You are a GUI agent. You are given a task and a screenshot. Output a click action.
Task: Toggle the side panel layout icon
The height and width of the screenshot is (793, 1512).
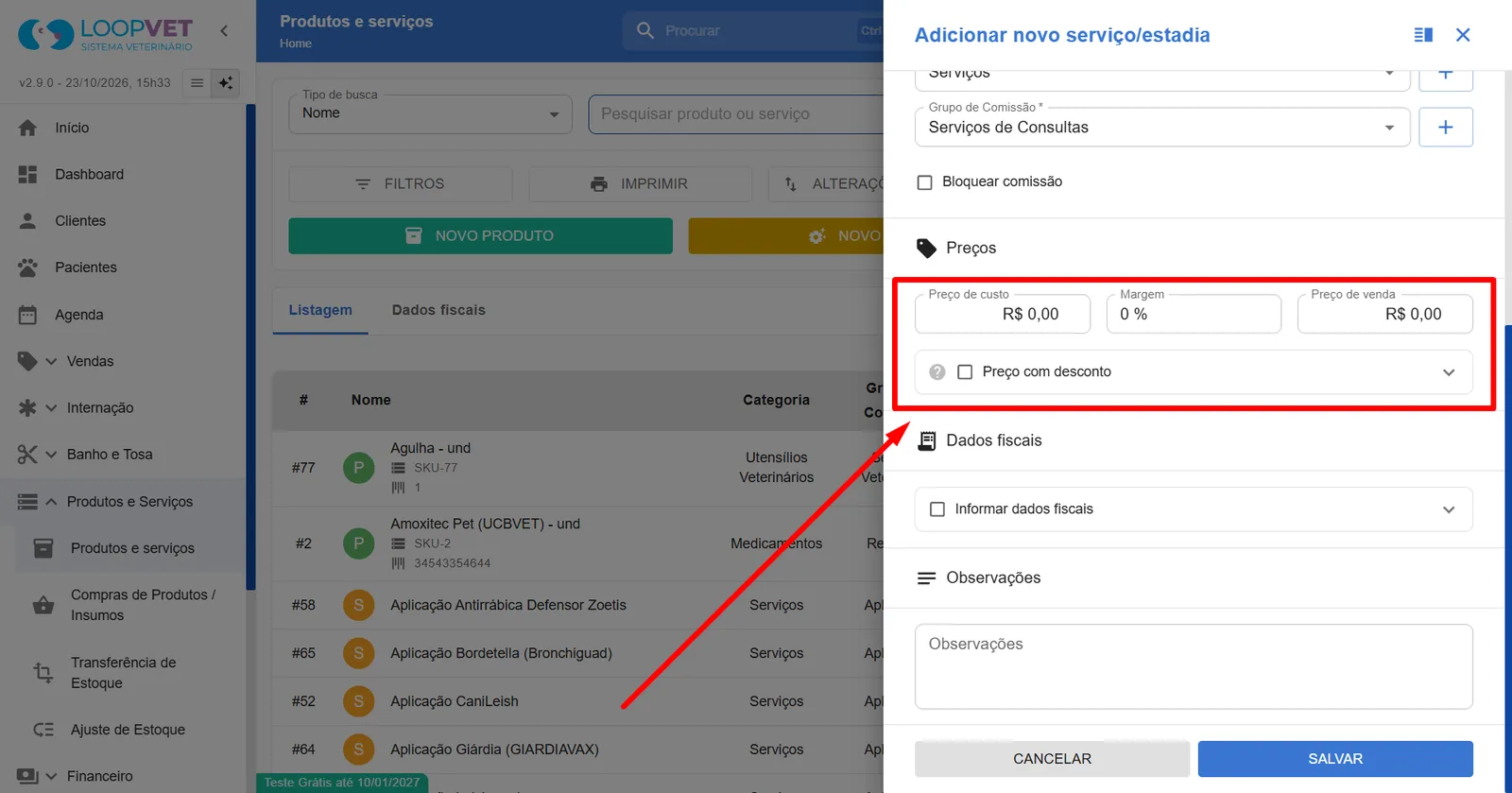pos(1423,35)
